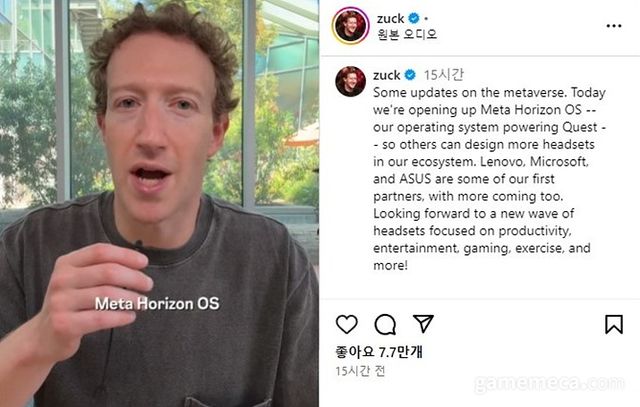View zuck's story via the ringed header avatar

pos(351,25)
